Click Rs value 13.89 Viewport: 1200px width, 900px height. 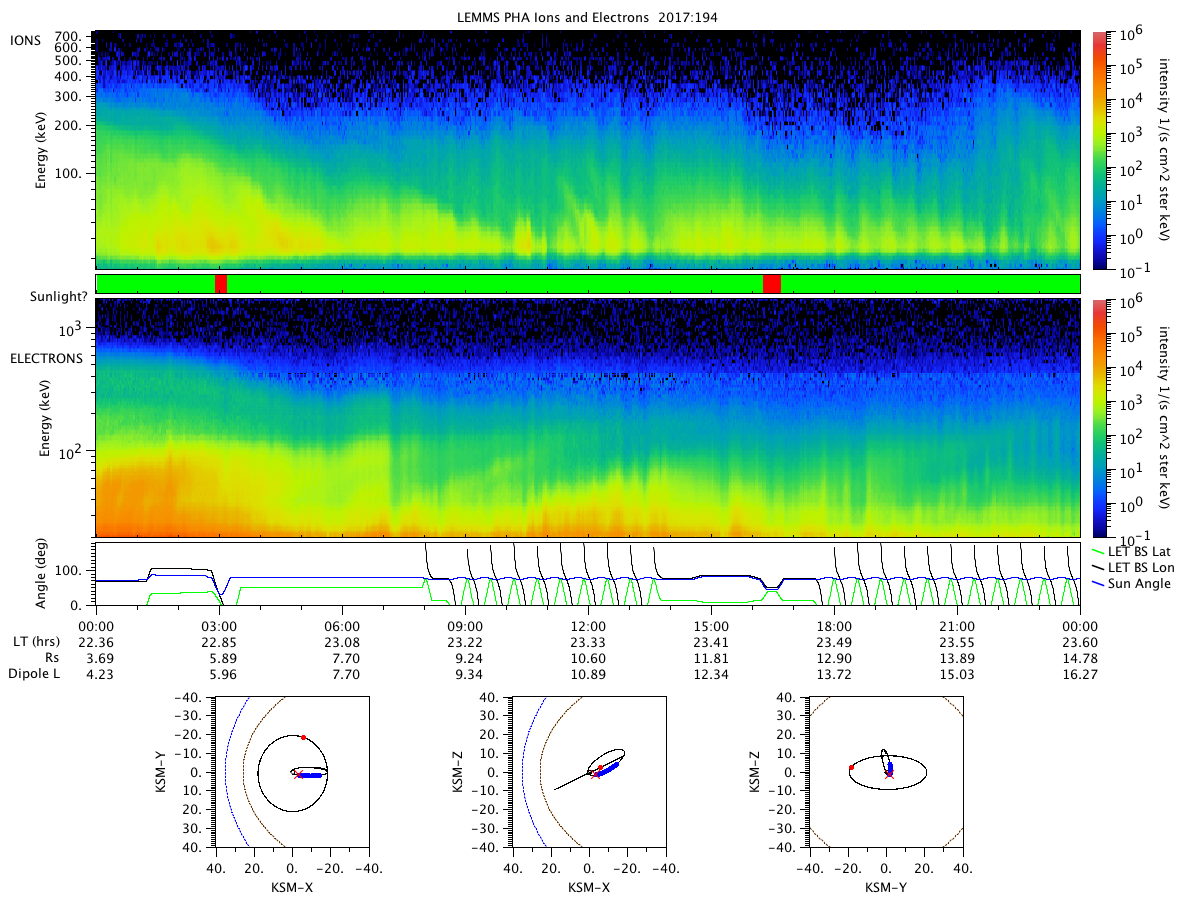[958, 657]
